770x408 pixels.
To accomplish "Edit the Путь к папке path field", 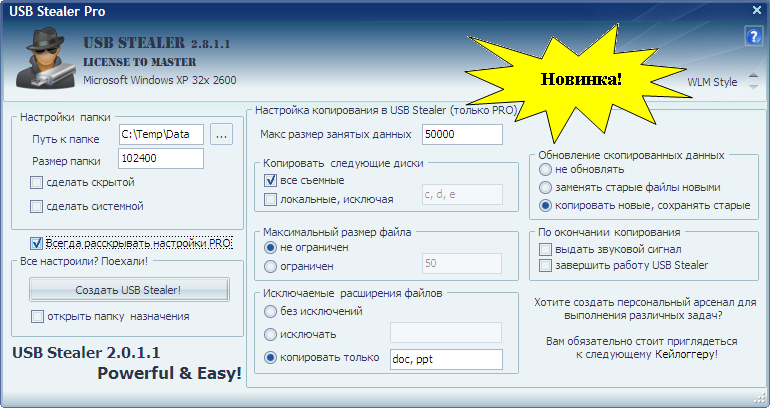I will point(161,135).
